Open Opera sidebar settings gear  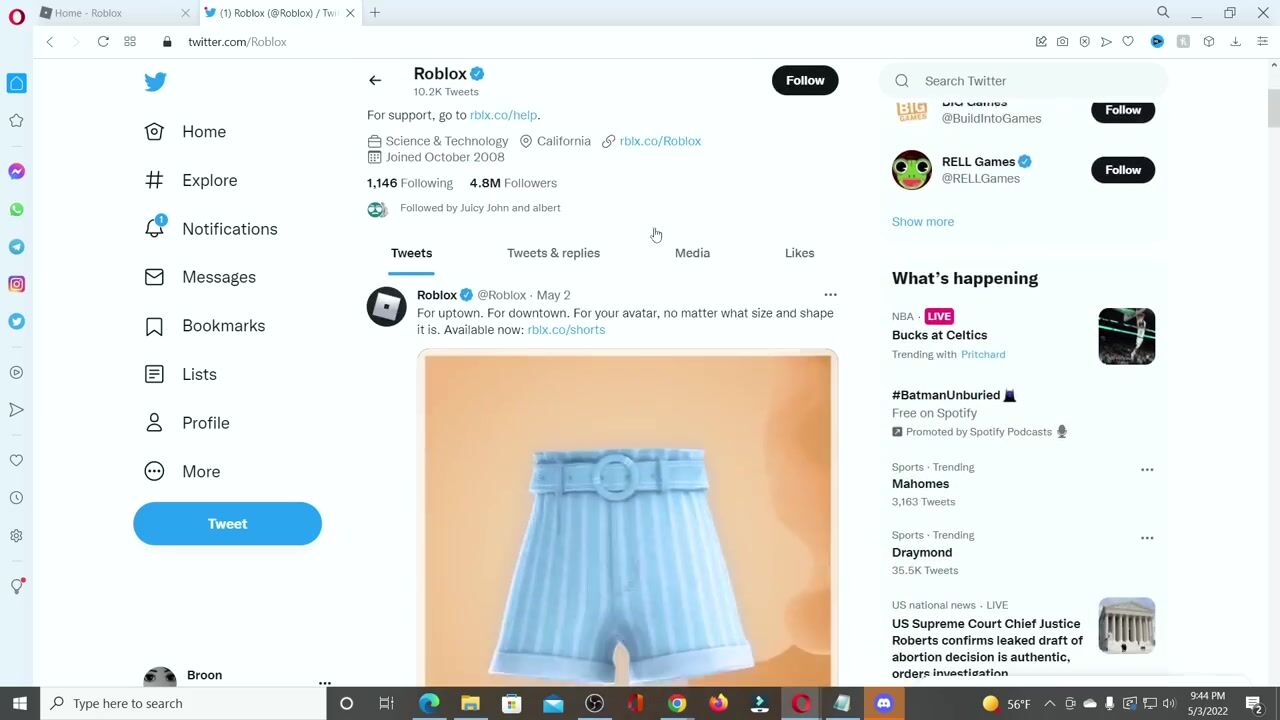pyautogui.click(x=16, y=536)
